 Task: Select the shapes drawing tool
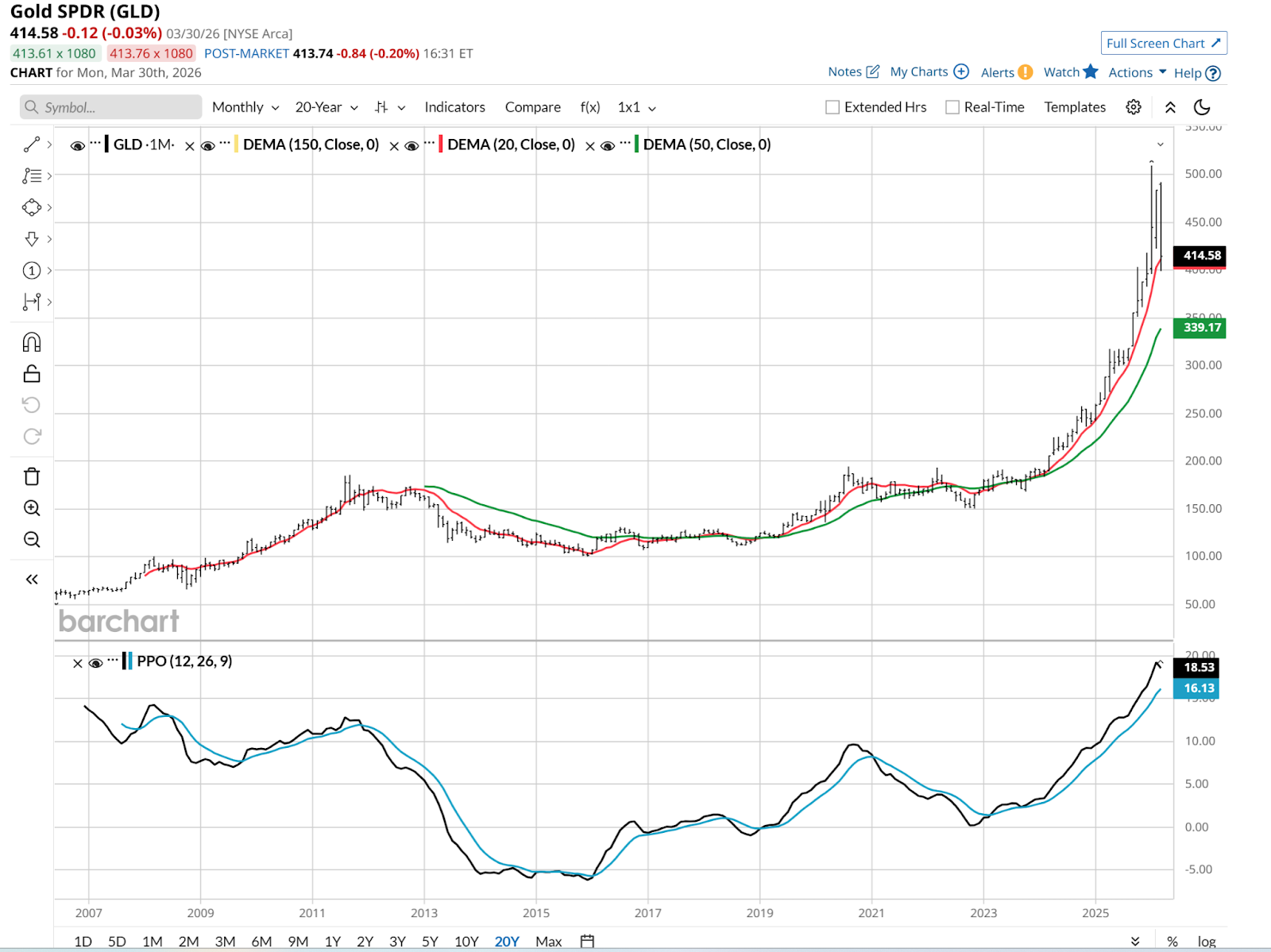tap(32, 207)
